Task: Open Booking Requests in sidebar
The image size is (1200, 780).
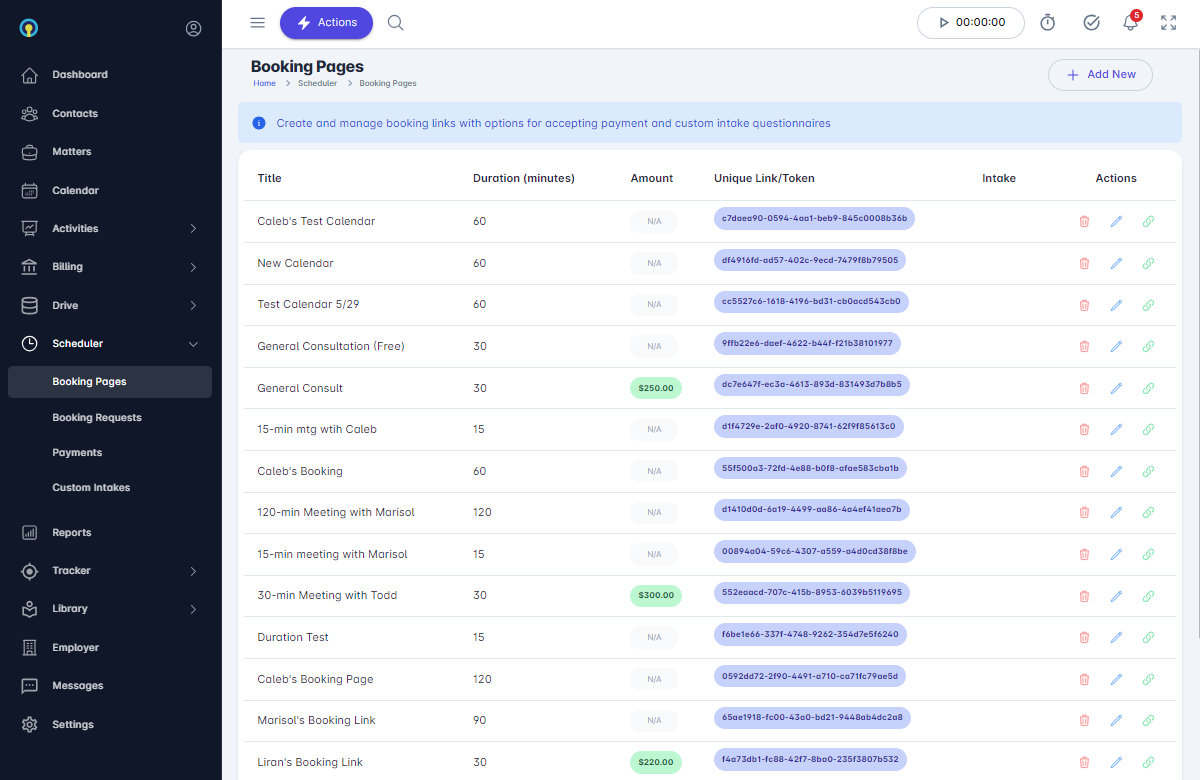Action: (97, 418)
